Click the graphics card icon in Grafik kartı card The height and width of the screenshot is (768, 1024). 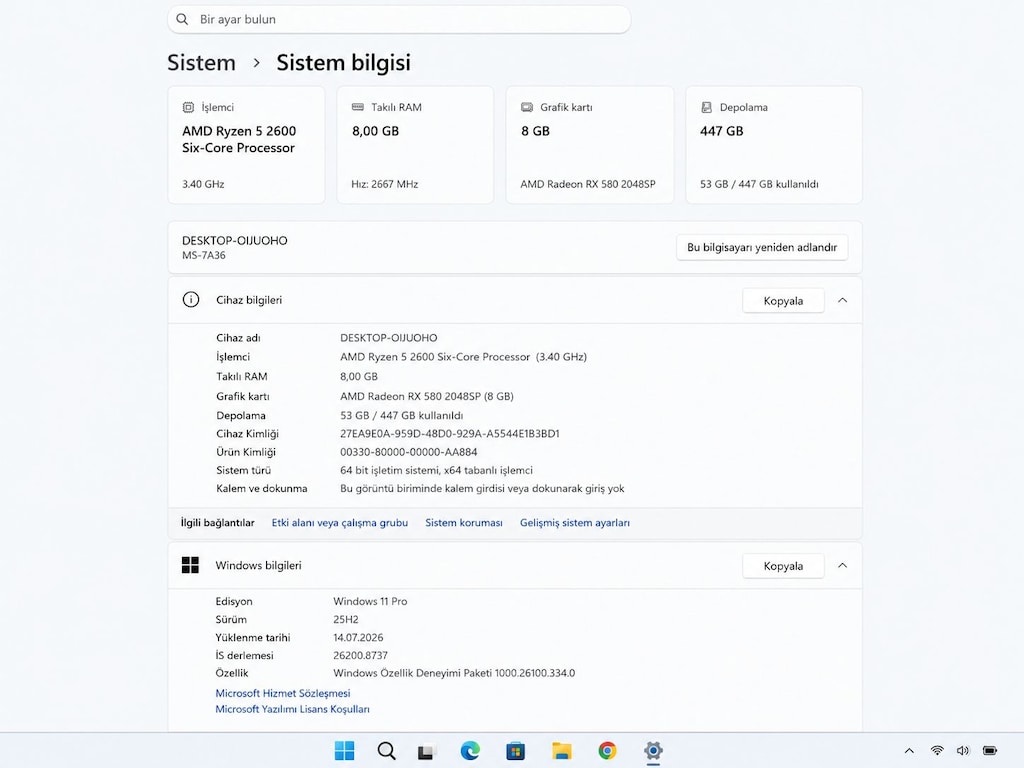coord(527,107)
